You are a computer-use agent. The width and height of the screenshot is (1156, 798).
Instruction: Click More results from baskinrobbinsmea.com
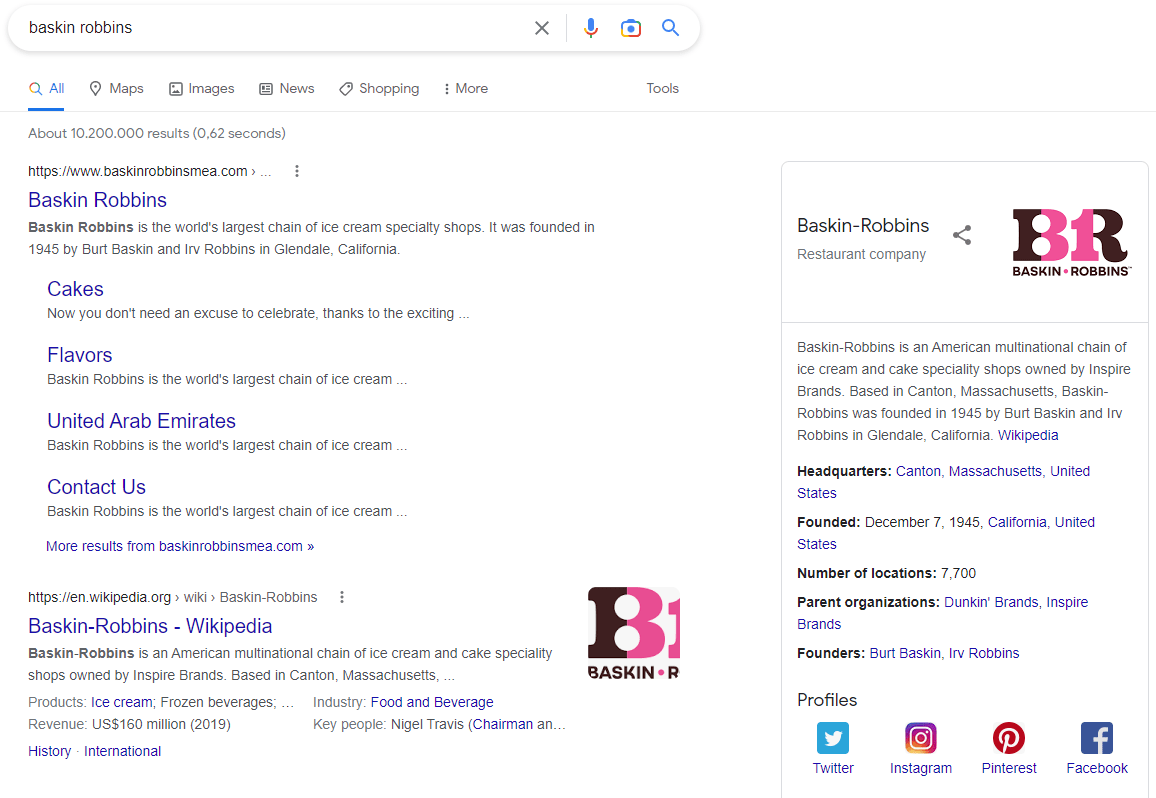180,547
